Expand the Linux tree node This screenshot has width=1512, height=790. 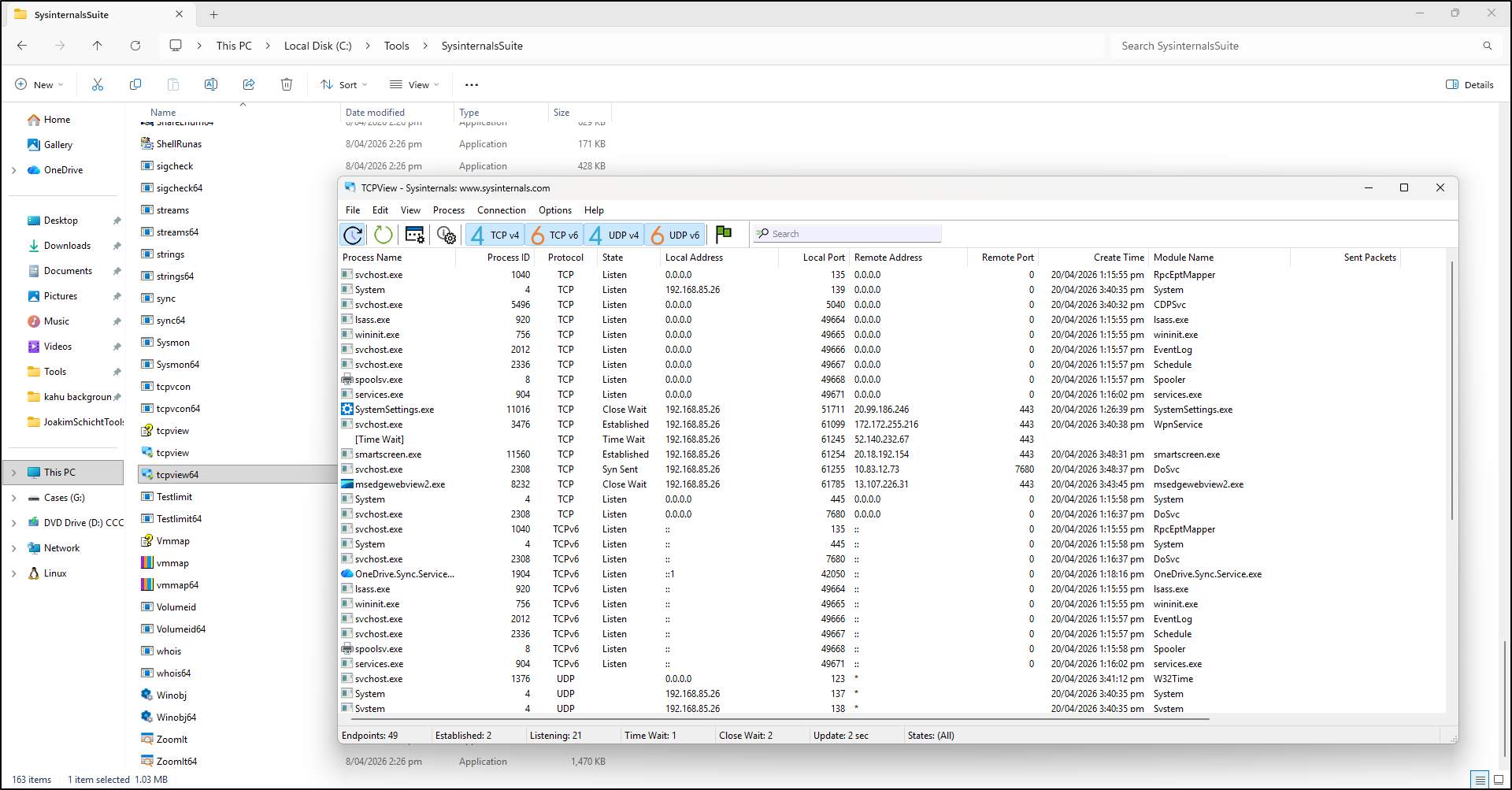14,573
